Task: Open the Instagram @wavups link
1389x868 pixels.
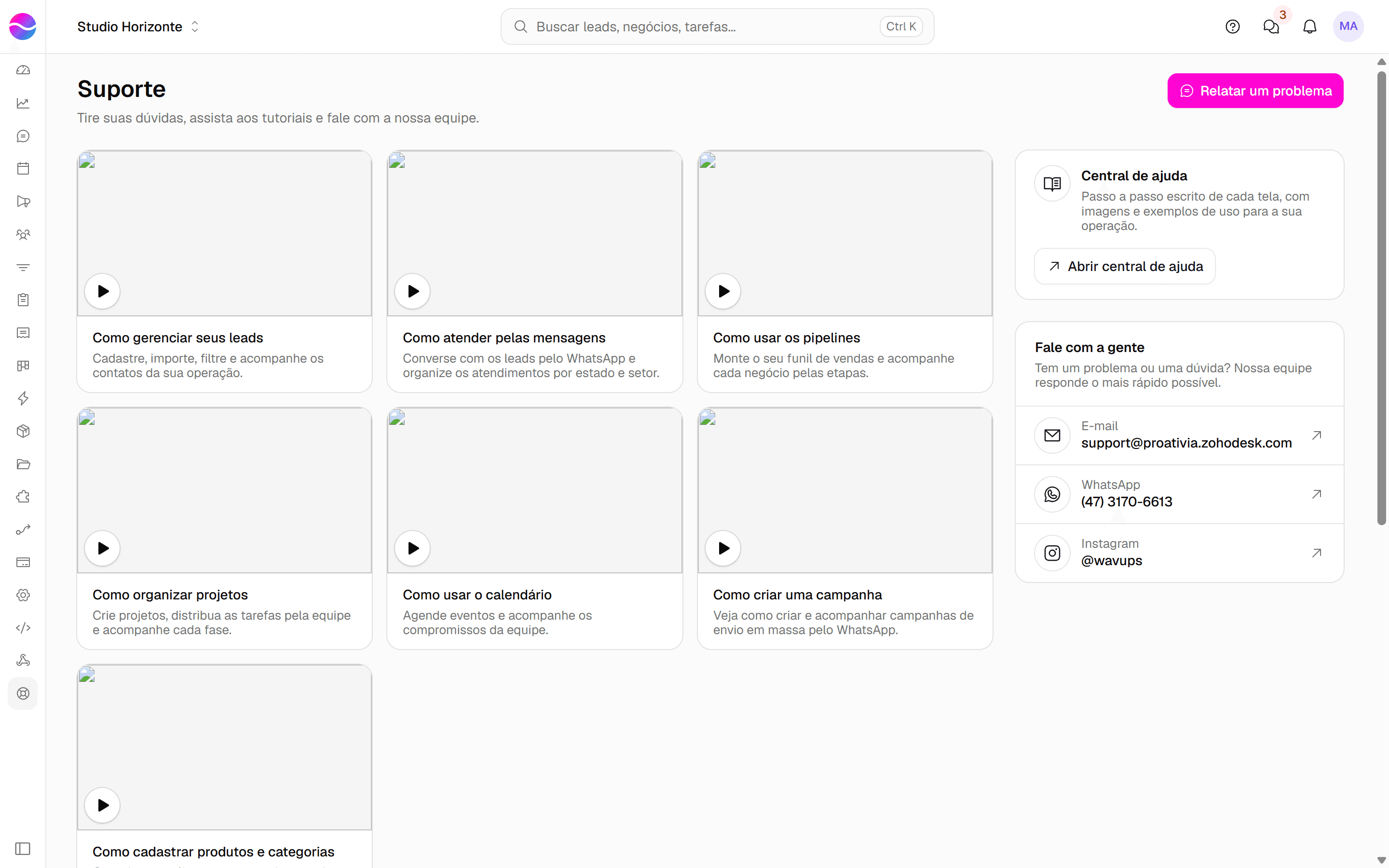Action: tap(1180, 553)
